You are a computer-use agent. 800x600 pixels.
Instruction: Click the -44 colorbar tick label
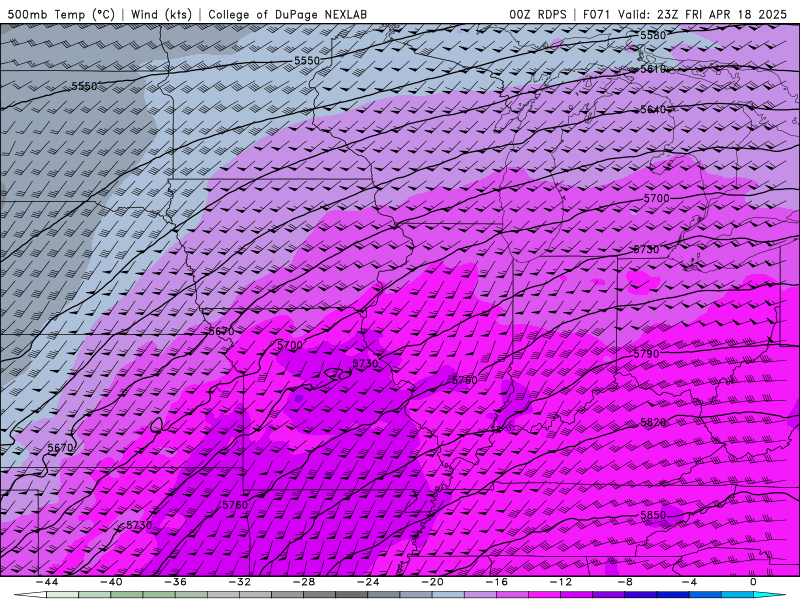tap(47, 582)
